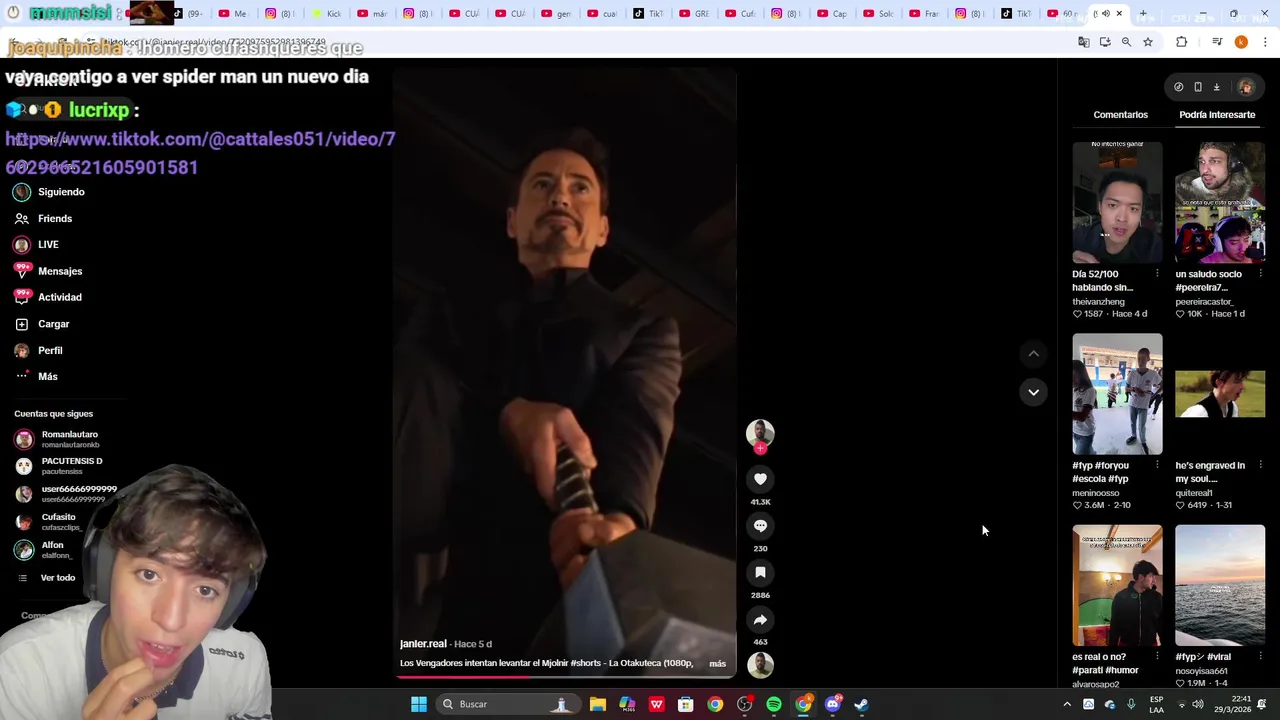Open Steam from the taskbar

861,704
